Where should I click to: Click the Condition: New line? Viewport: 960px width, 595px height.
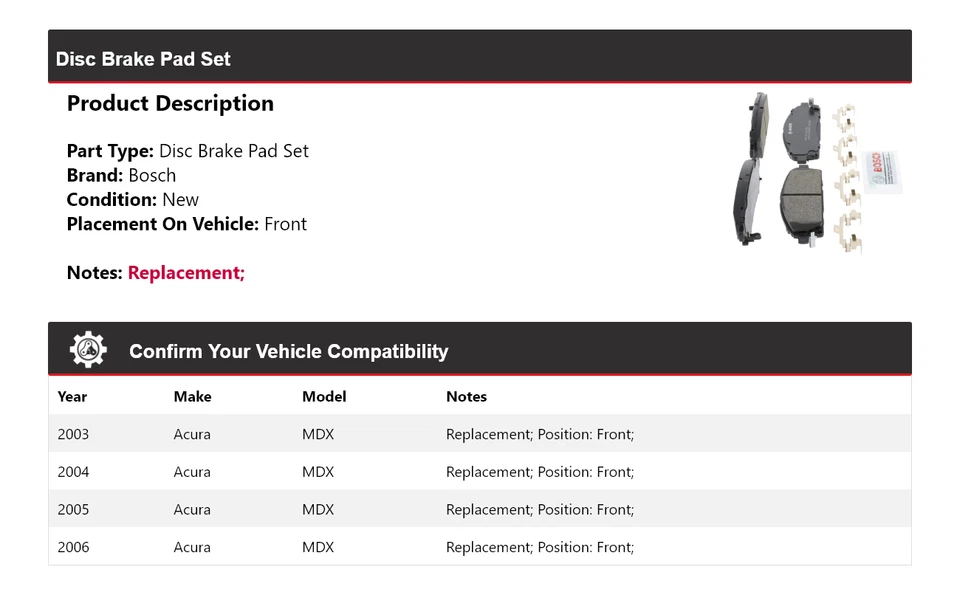[132, 200]
